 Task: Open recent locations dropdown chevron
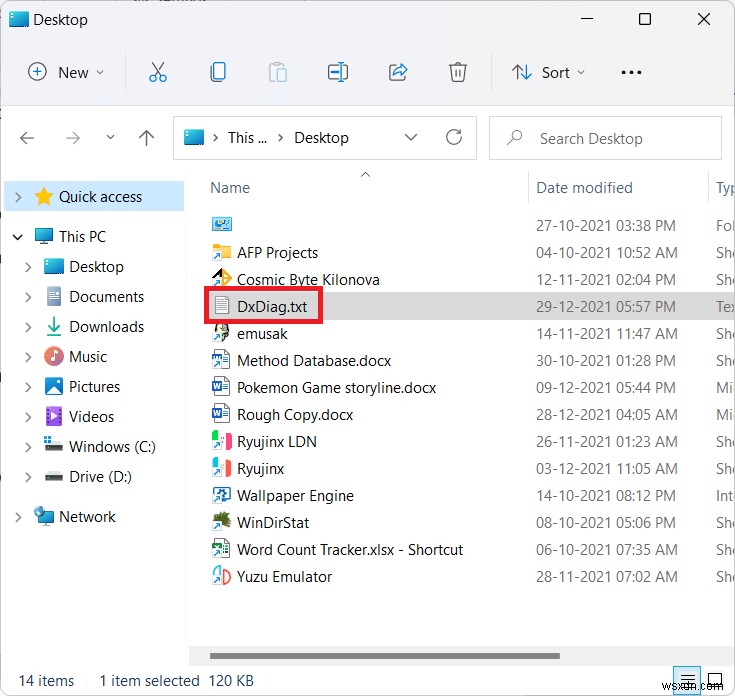pos(110,137)
